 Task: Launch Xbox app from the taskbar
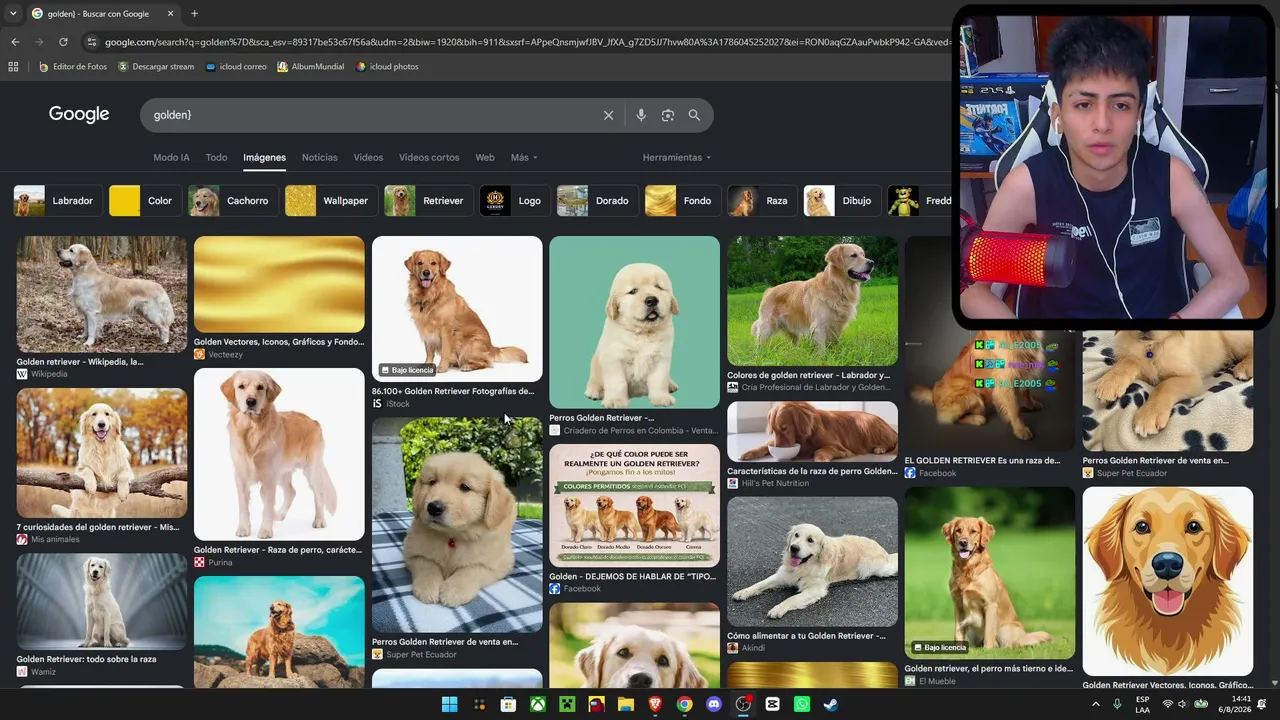coord(538,704)
